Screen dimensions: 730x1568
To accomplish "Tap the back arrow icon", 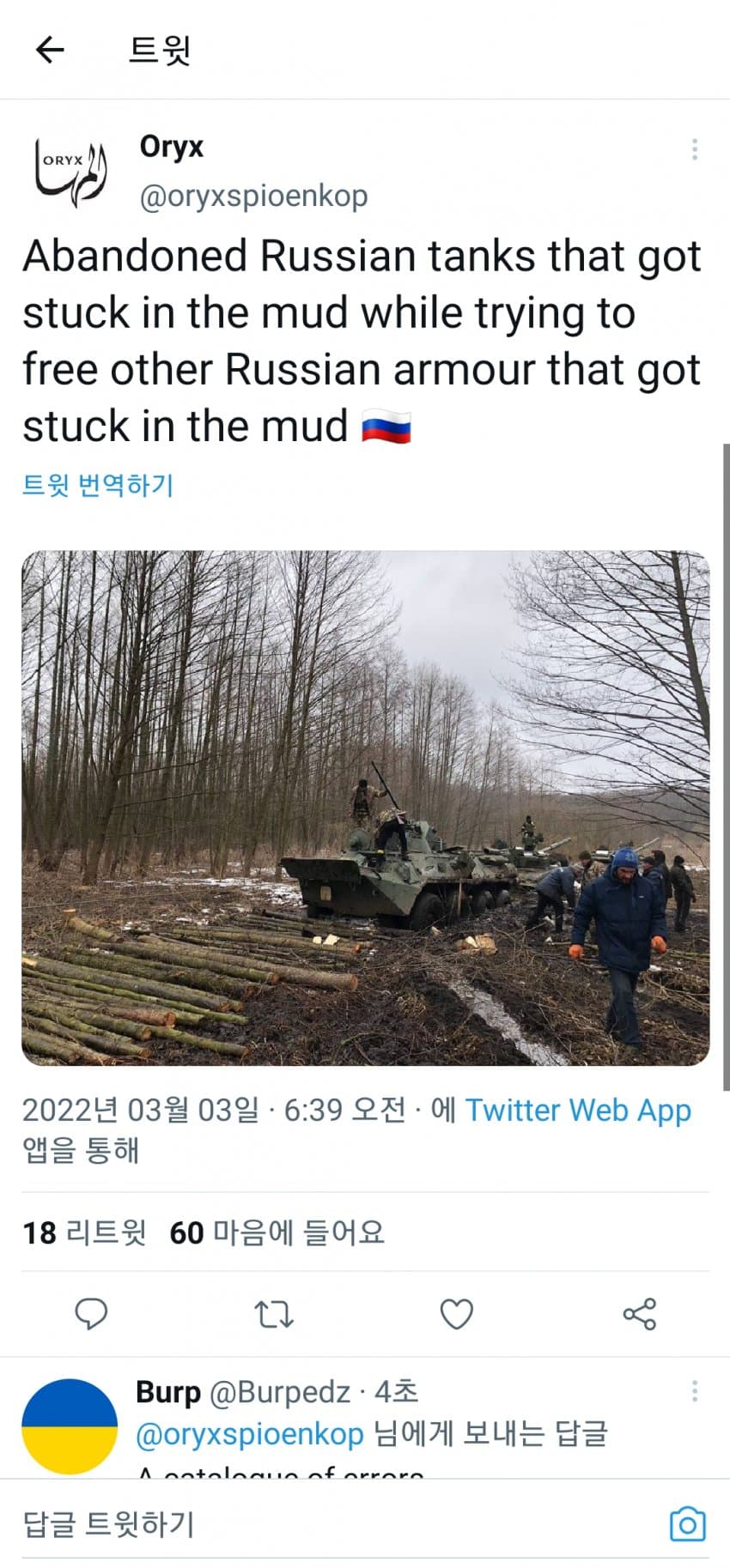I will [x=50, y=50].
